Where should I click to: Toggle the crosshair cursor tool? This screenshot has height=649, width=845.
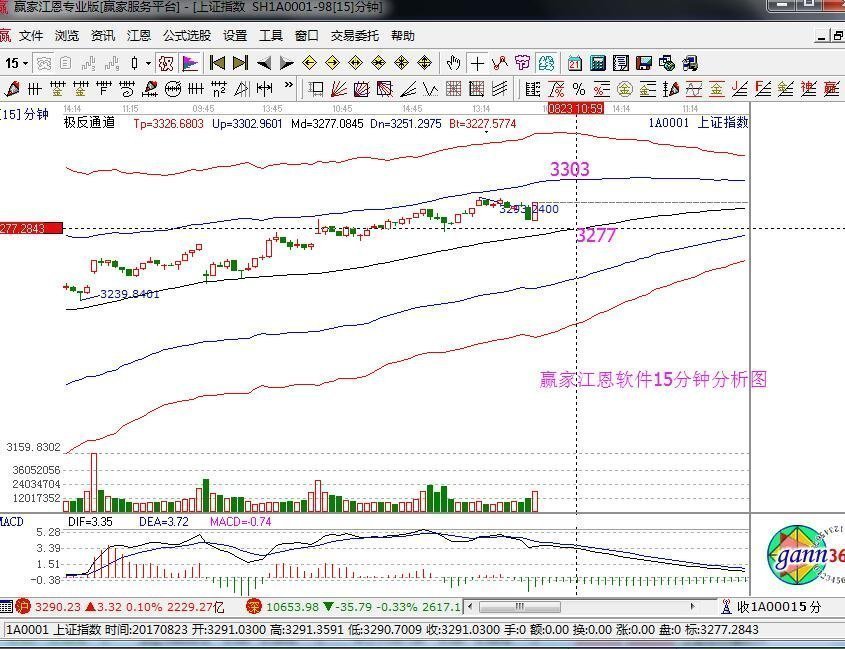point(477,64)
